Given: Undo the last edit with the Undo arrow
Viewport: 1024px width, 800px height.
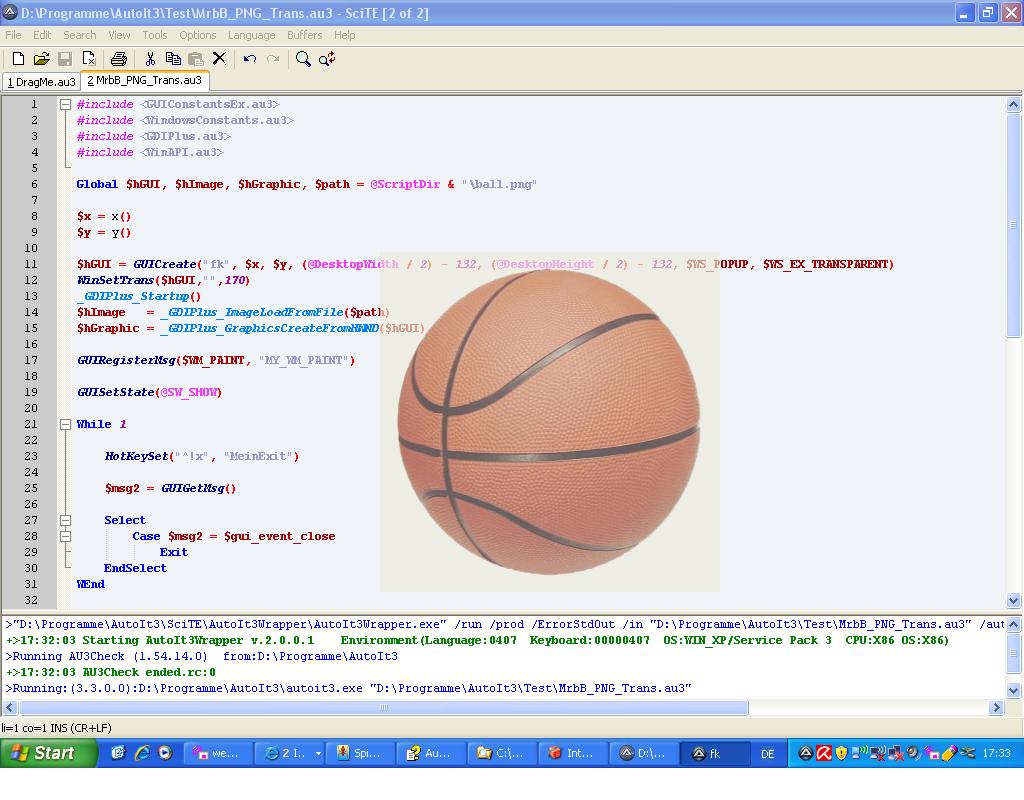Looking at the screenshot, I should [x=250, y=59].
